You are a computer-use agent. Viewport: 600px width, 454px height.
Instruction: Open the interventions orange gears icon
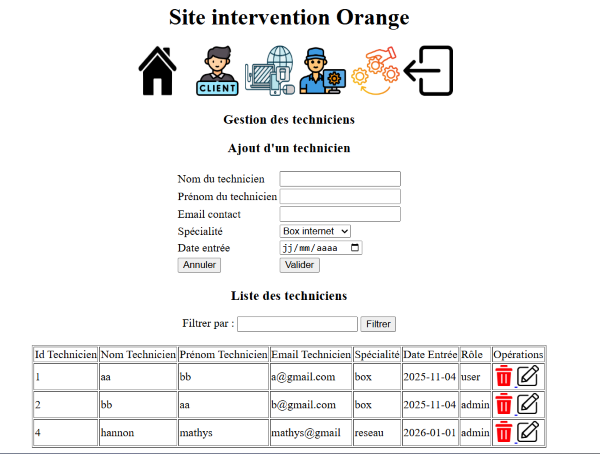[x=375, y=71]
